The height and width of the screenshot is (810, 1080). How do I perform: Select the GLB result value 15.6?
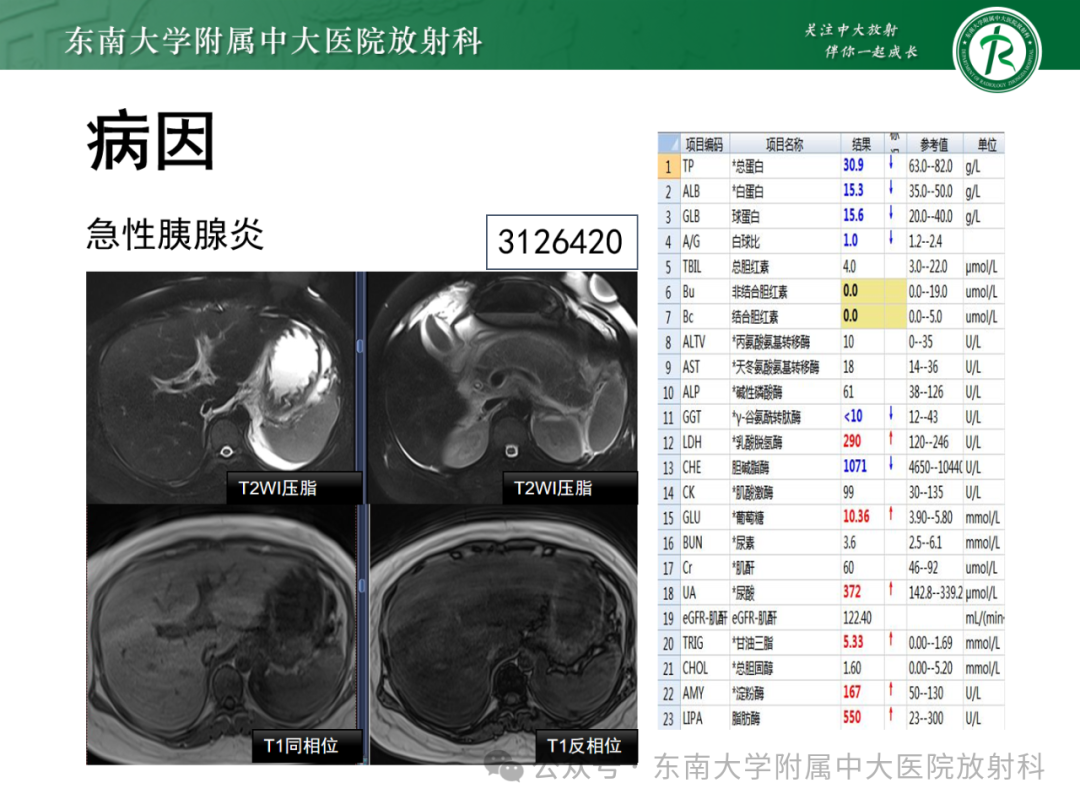pos(853,216)
